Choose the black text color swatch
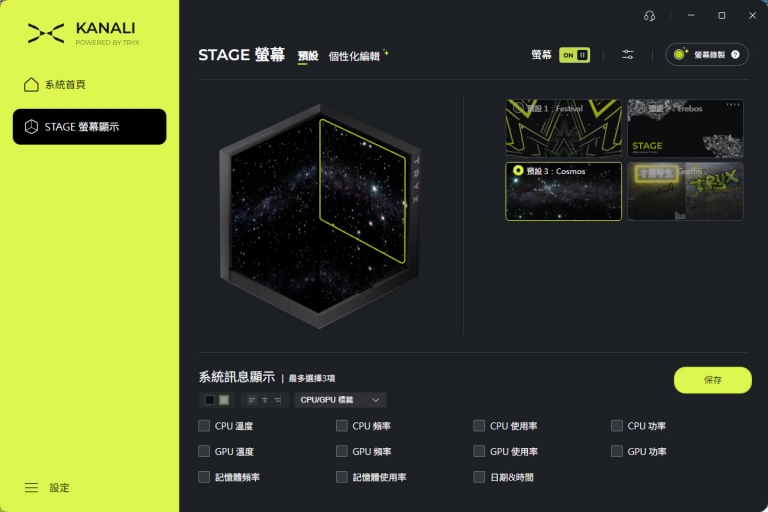This screenshot has height=512, width=768. tap(210, 400)
